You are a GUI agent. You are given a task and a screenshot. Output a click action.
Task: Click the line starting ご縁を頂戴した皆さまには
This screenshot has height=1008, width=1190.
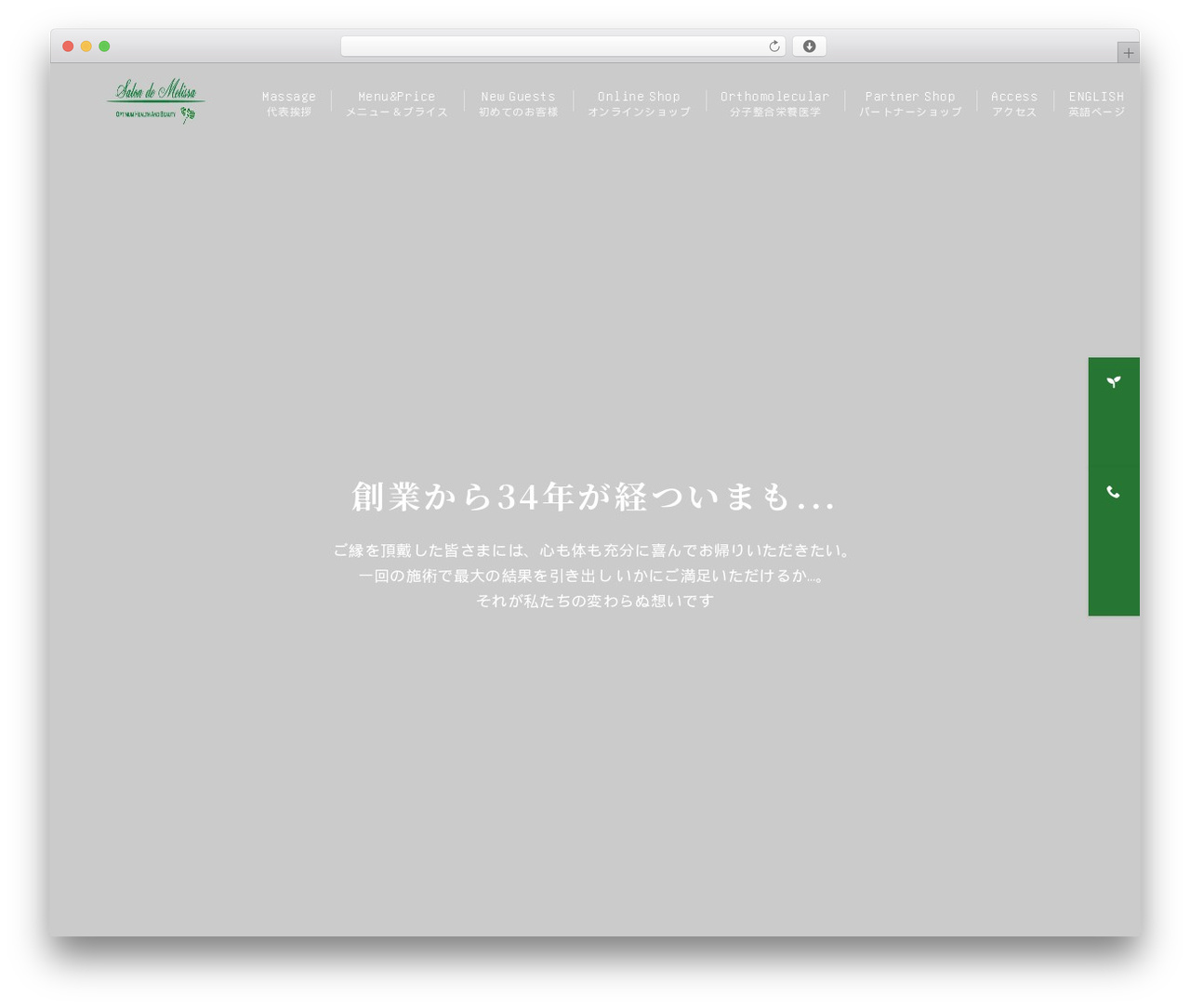click(594, 550)
